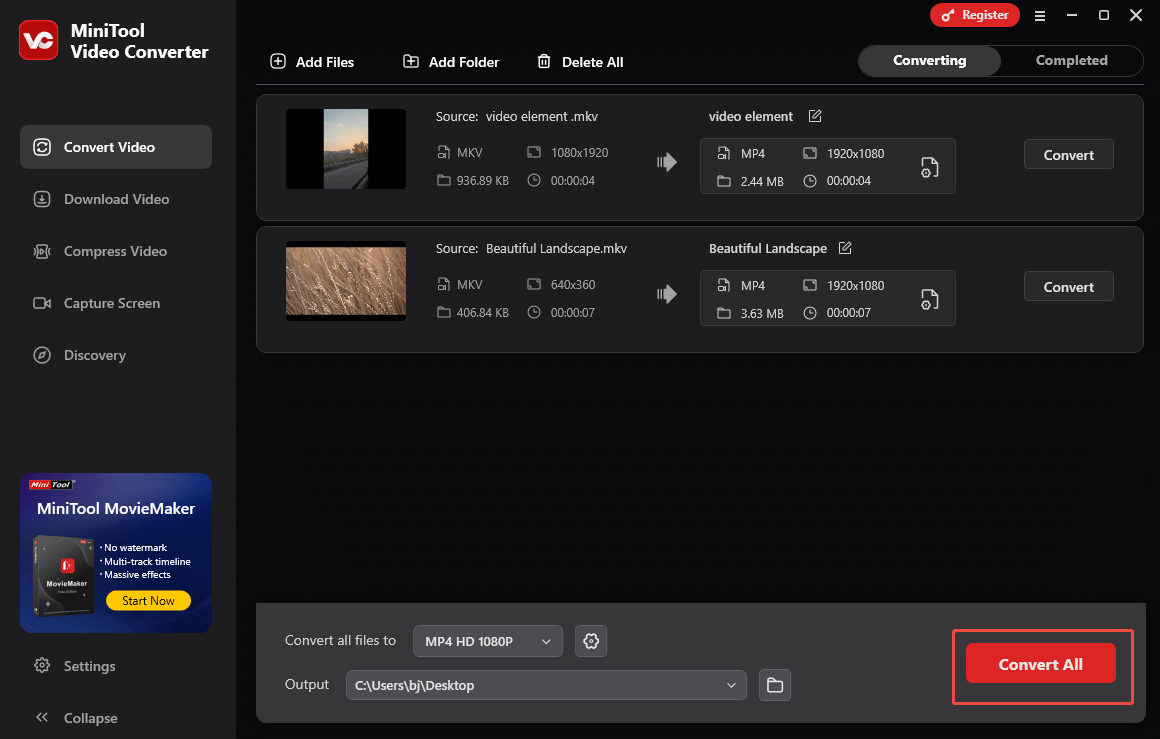The height and width of the screenshot is (739, 1160).
Task: Click the 640x360 source resolution
Action: 573,285
